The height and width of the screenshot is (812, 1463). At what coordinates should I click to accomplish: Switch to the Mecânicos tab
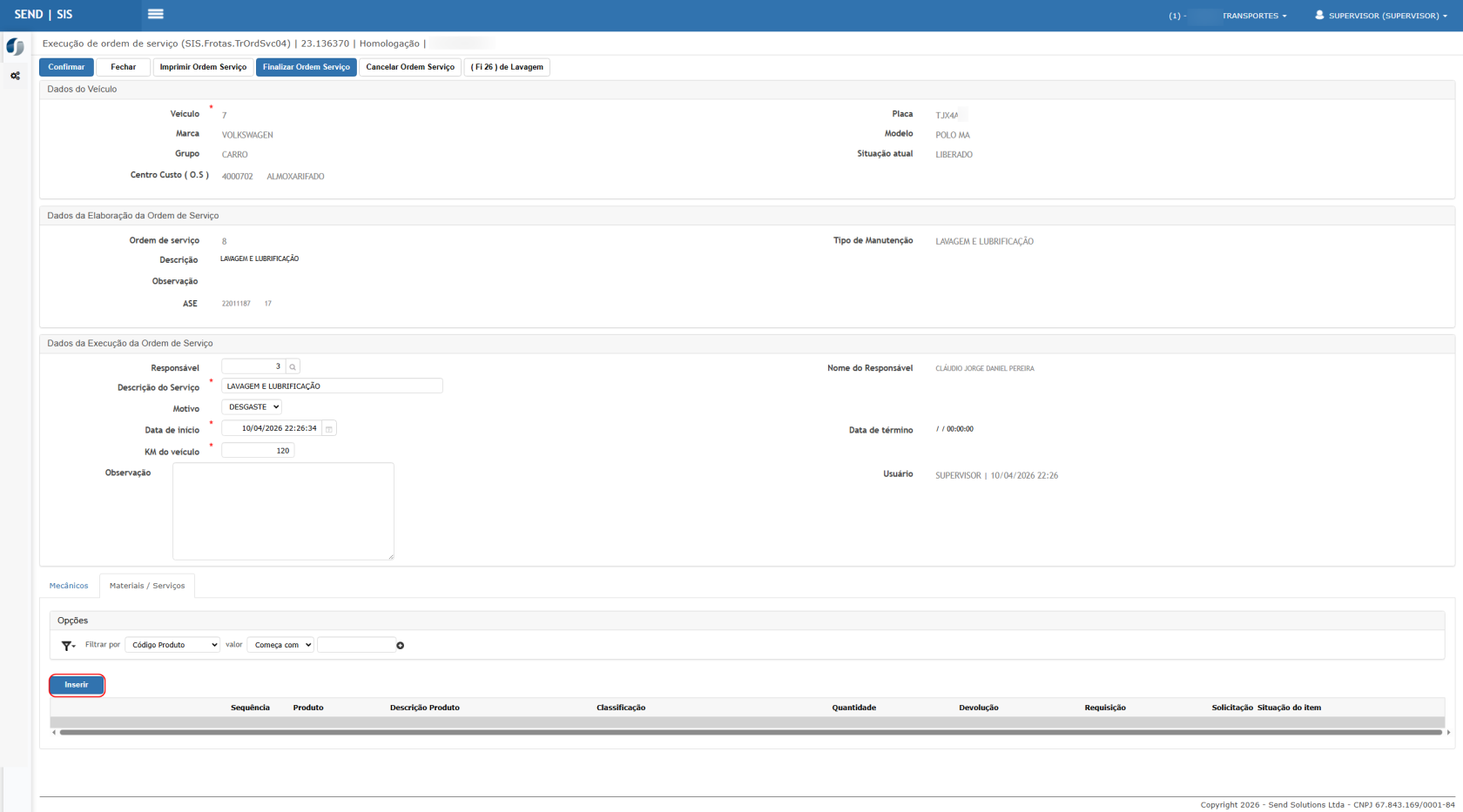click(69, 586)
